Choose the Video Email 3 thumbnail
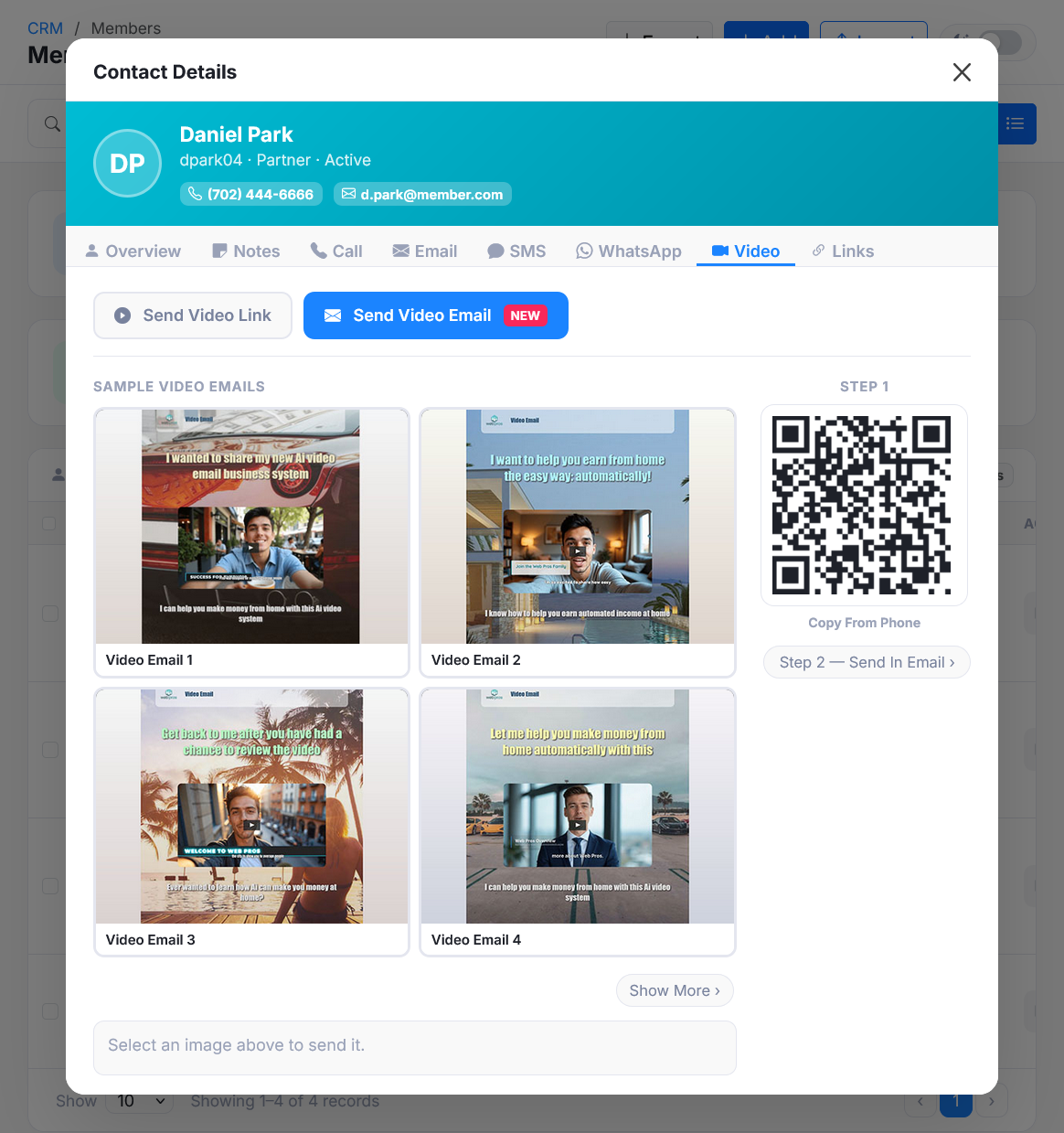Screen dimensions: 1064x1133 pos(251,822)
